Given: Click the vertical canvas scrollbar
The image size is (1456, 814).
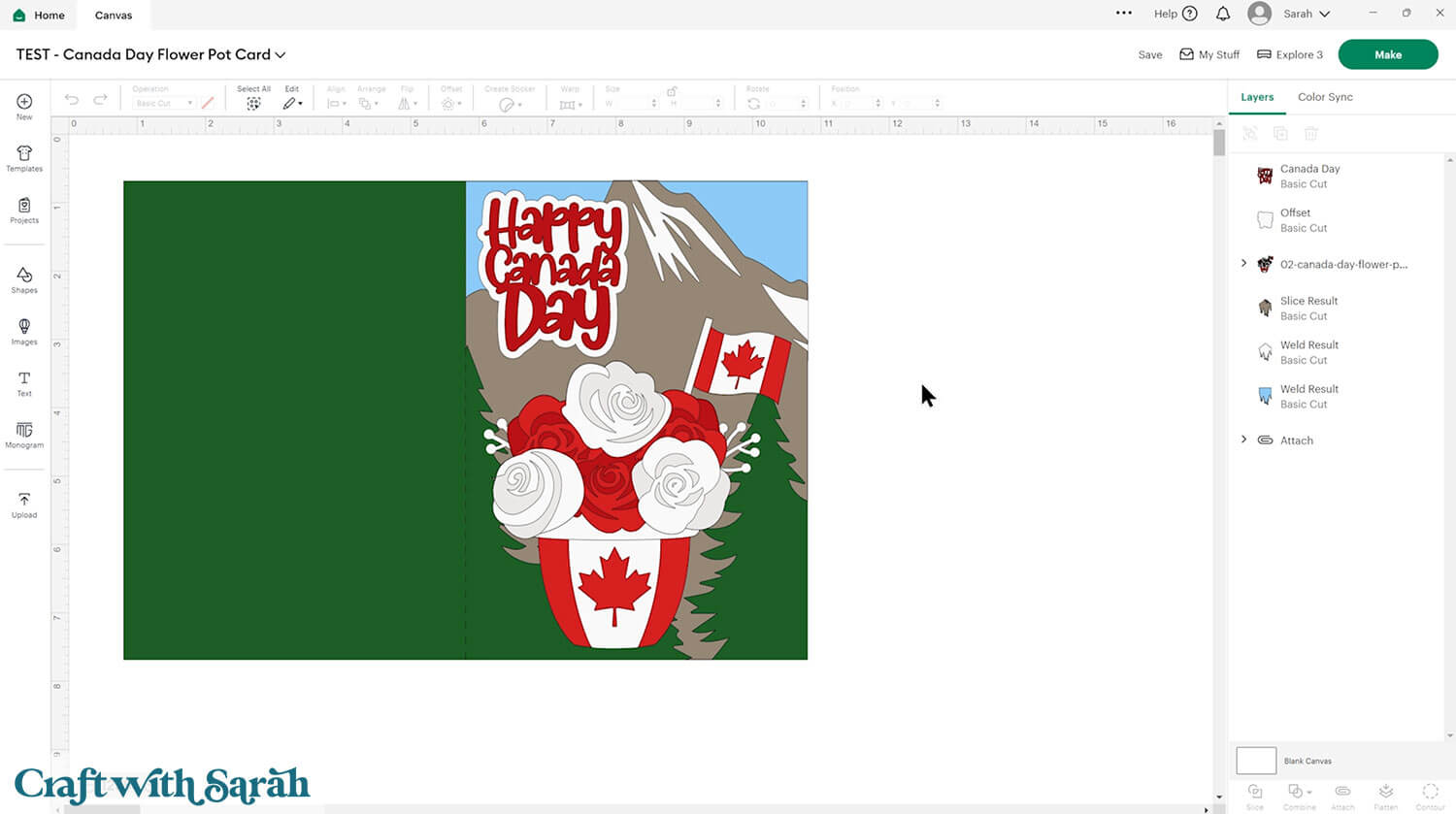Looking at the screenshot, I should (x=1219, y=143).
